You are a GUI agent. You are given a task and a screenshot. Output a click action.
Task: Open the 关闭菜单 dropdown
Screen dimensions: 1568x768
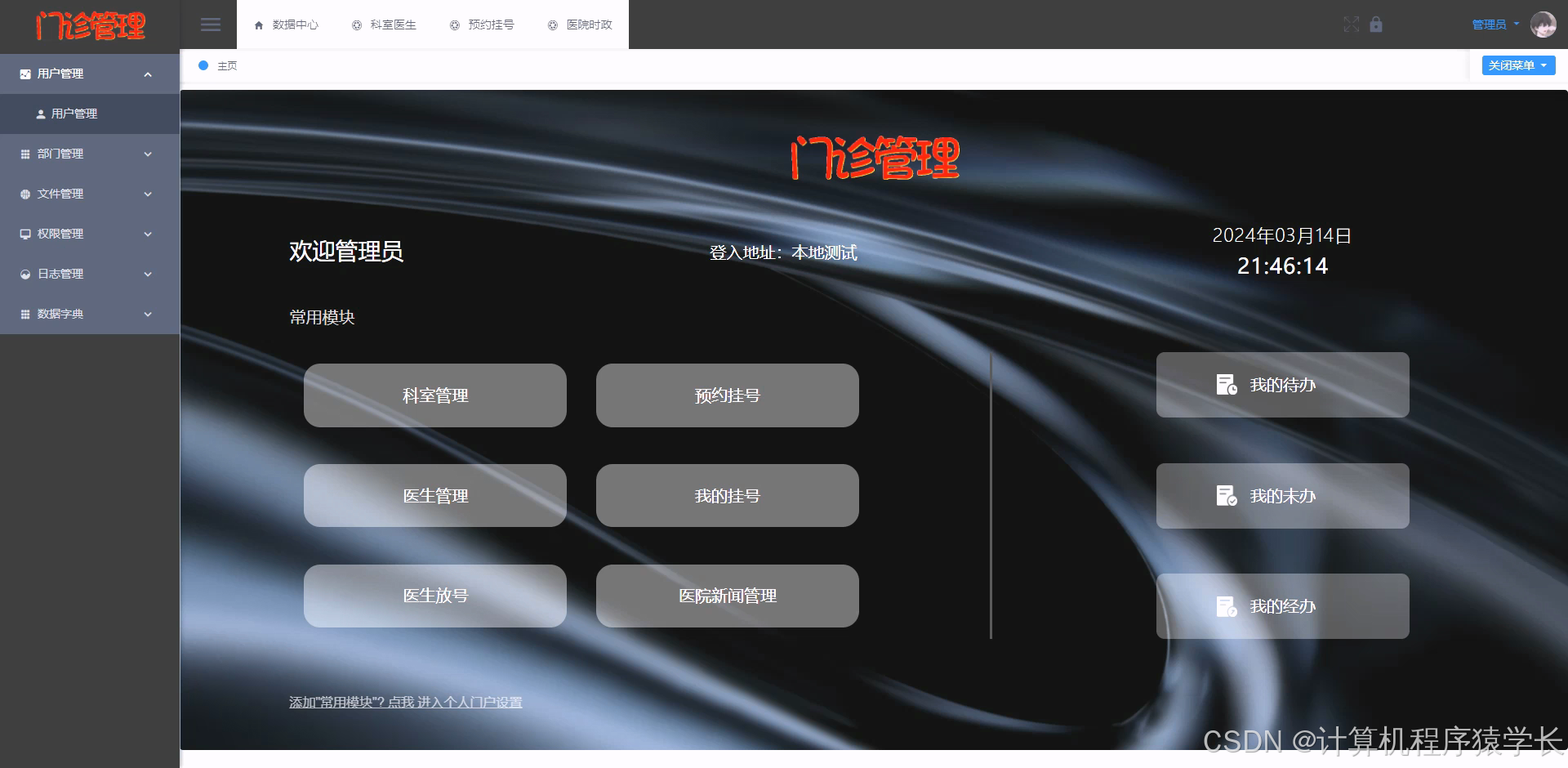pos(1517,65)
